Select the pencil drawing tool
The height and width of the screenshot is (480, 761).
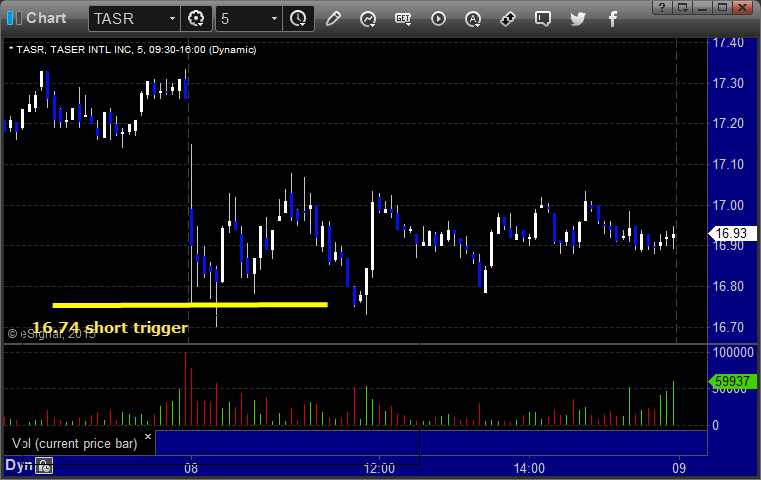tap(333, 19)
